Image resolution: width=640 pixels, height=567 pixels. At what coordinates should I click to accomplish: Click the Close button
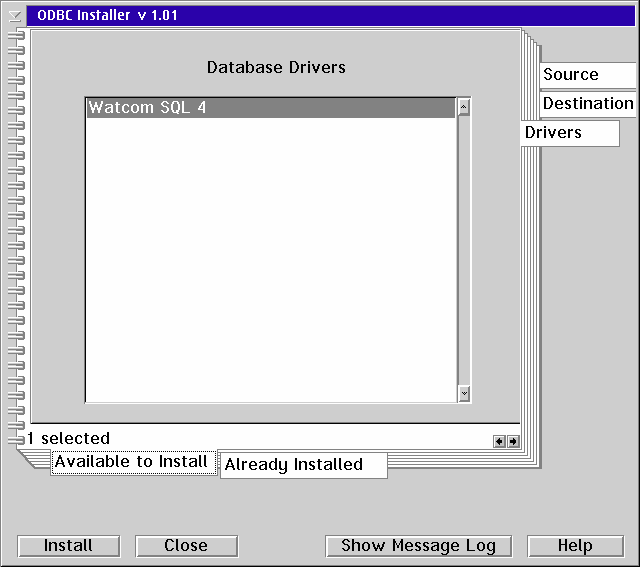187,546
